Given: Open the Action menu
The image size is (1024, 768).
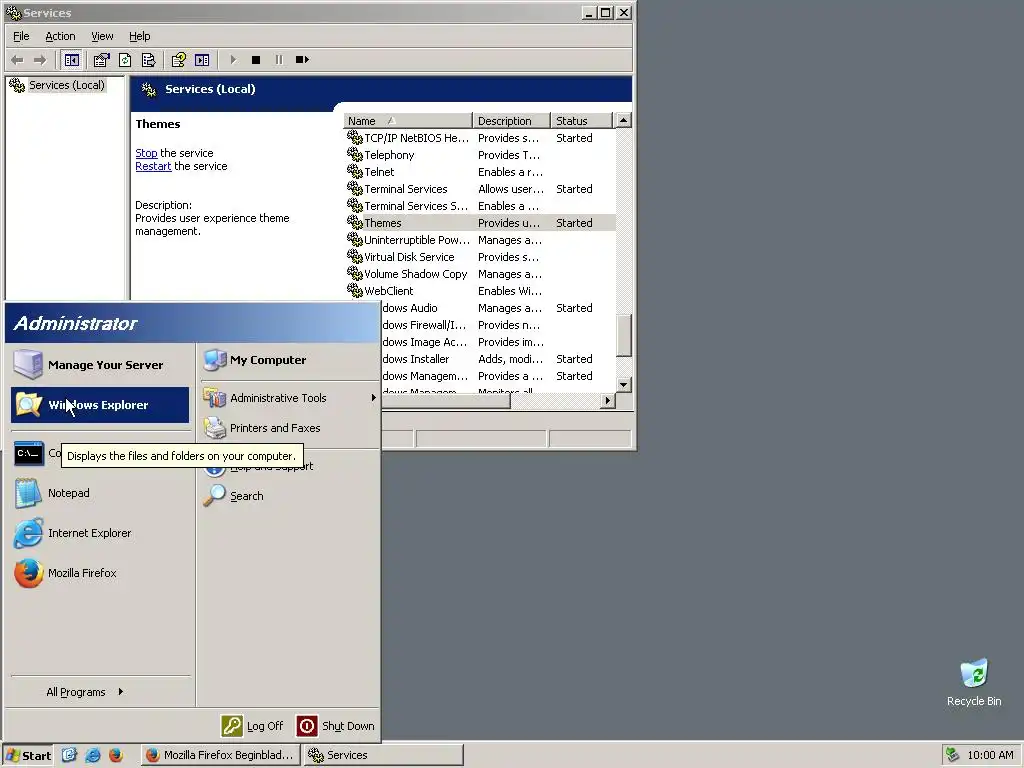Looking at the screenshot, I should [60, 36].
